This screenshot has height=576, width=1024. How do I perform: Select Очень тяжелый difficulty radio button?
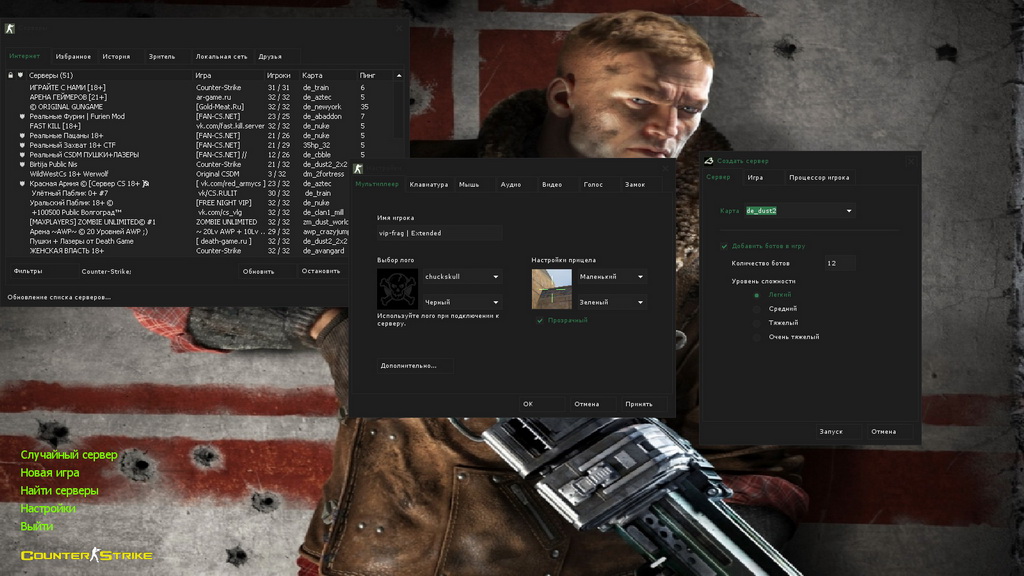point(757,337)
